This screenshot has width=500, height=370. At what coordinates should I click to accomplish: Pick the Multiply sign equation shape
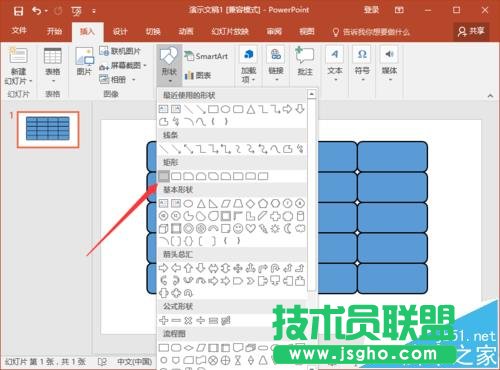188,321
